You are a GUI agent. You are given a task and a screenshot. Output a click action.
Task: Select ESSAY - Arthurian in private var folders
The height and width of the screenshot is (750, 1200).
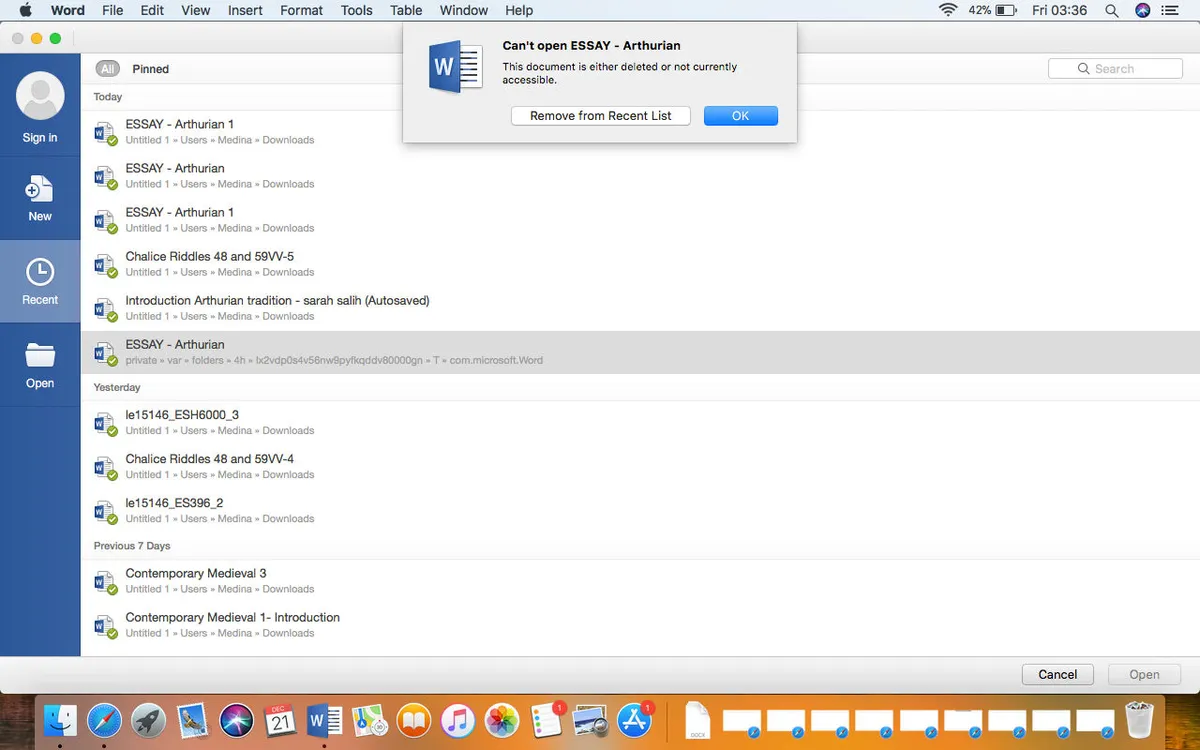[x=640, y=352]
